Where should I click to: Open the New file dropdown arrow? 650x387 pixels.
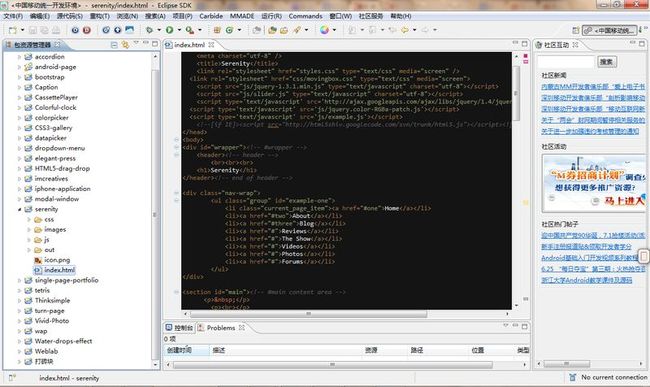pos(22,30)
